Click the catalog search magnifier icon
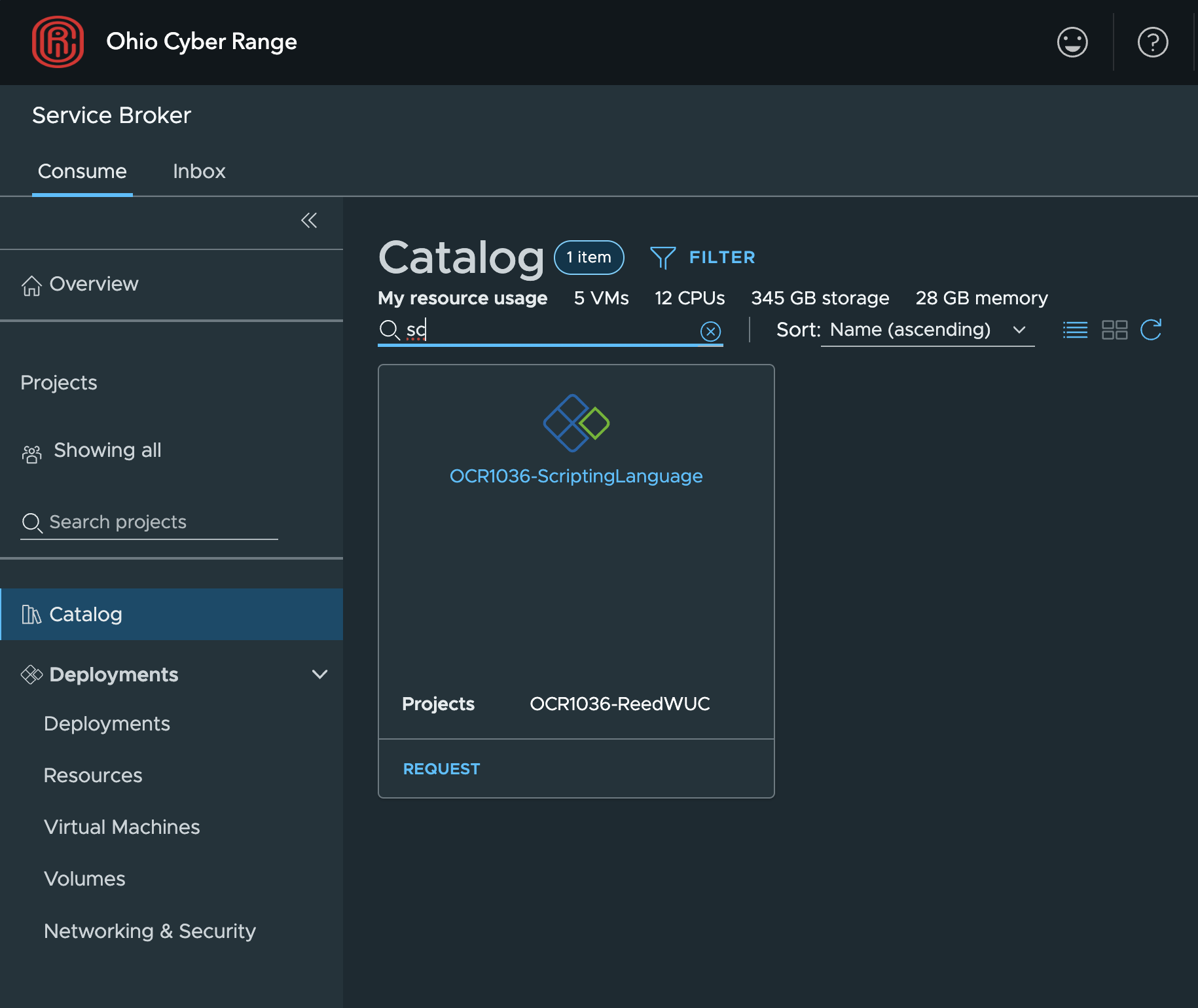This screenshot has width=1198, height=1008. pyautogui.click(x=390, y=330)
